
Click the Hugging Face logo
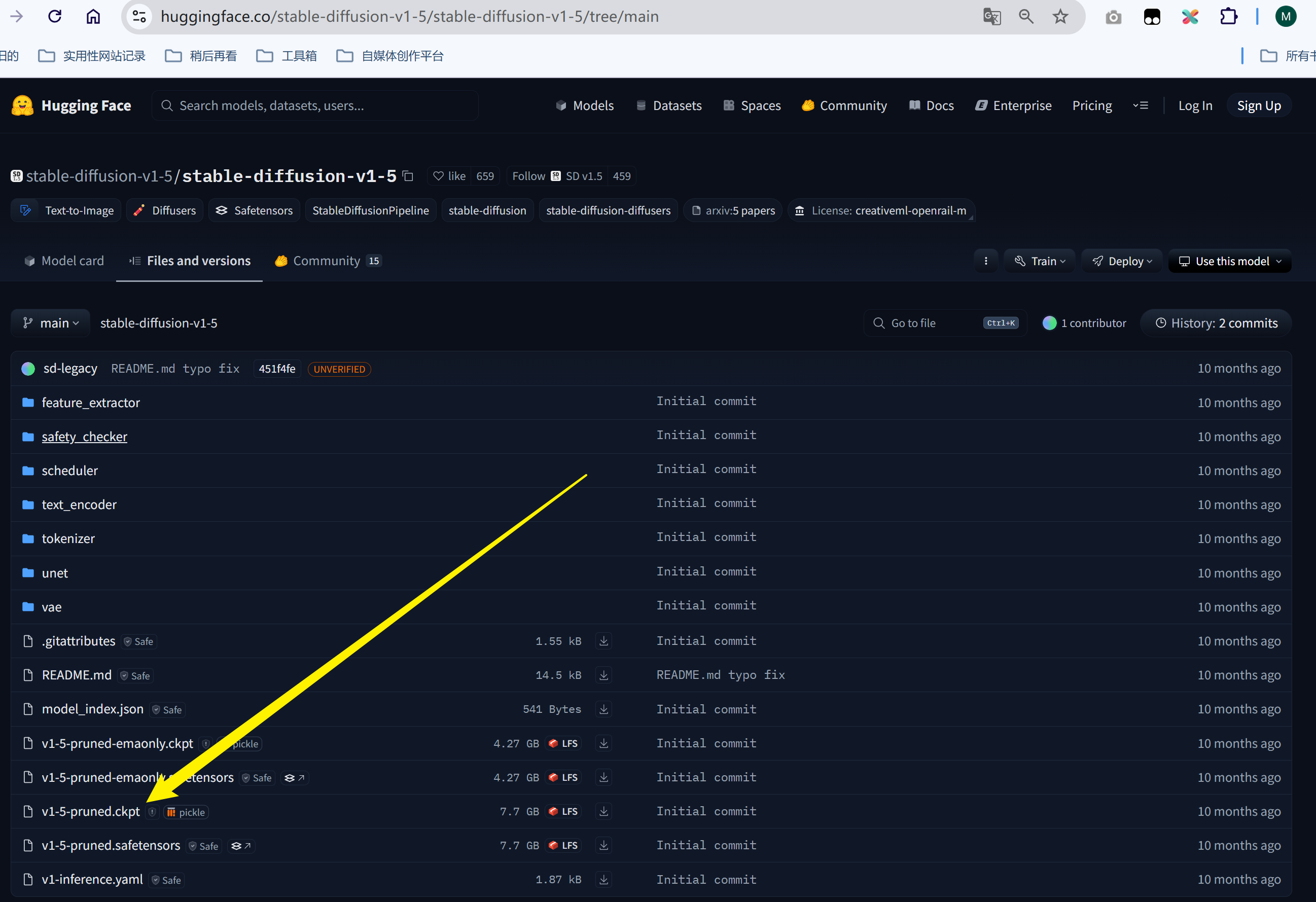72,106
